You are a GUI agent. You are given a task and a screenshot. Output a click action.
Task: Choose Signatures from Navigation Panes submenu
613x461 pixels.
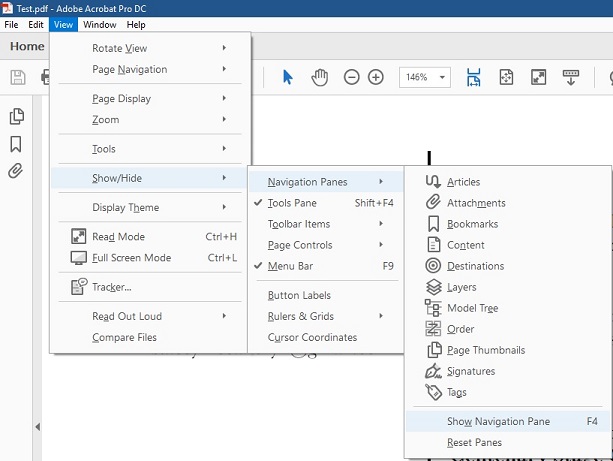coord(507,371)
